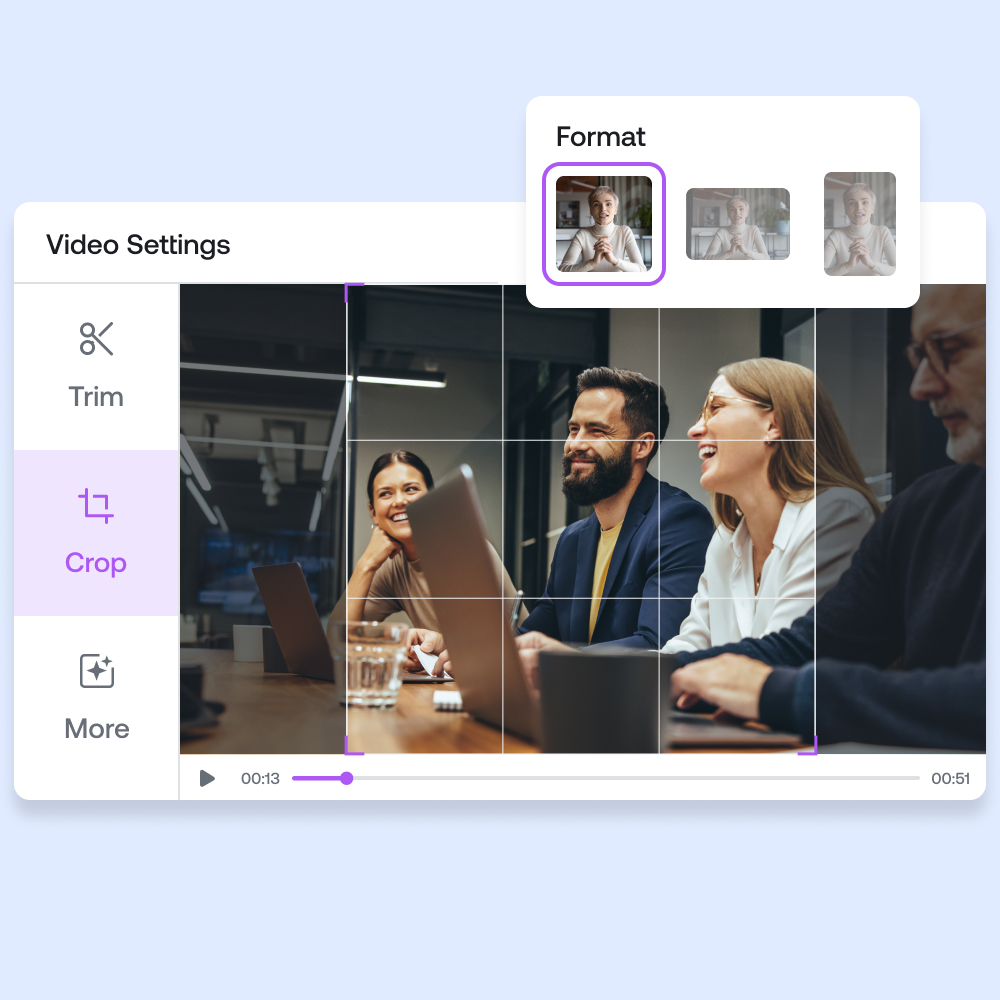Click the purple playhead knob on the timeline

(346, 778)
